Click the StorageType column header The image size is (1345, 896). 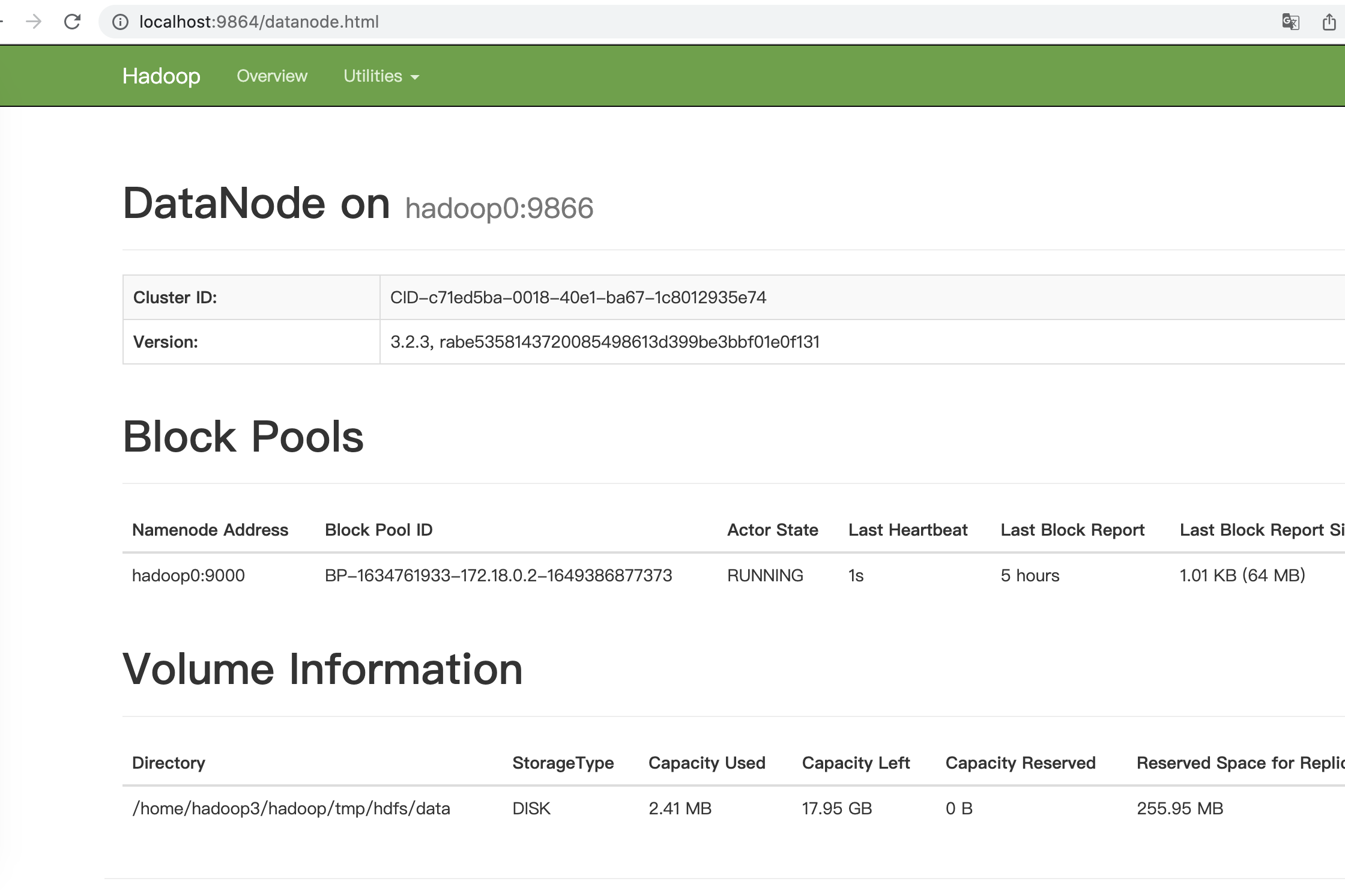(563, 763)
